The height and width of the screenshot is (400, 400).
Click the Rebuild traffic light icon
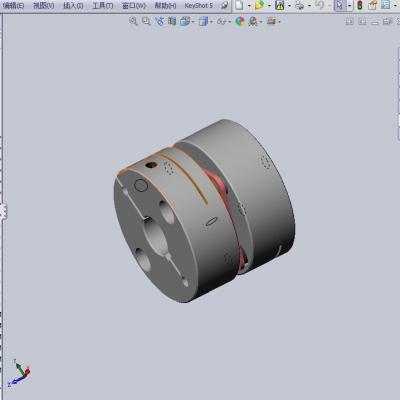(x=360, y=5)
